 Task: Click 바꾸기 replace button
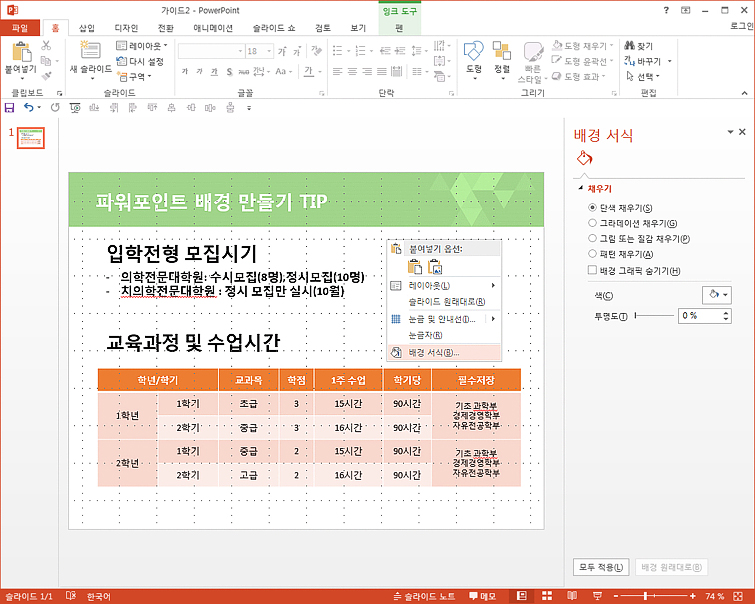pyautogui.click(x=644, y=61)
